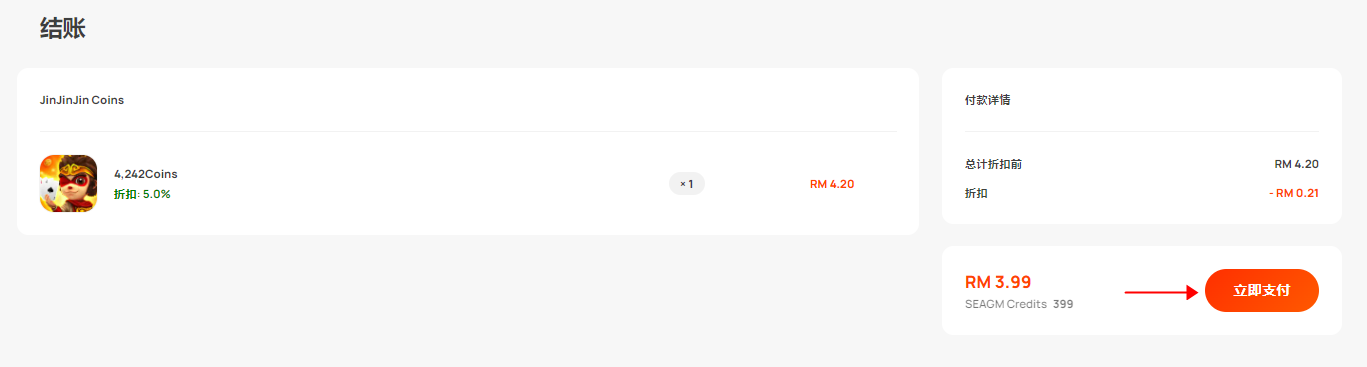Screen dimensions: 1367x367
Task: Click the 结账 checkout heading
Action: (x=63, y=28)
